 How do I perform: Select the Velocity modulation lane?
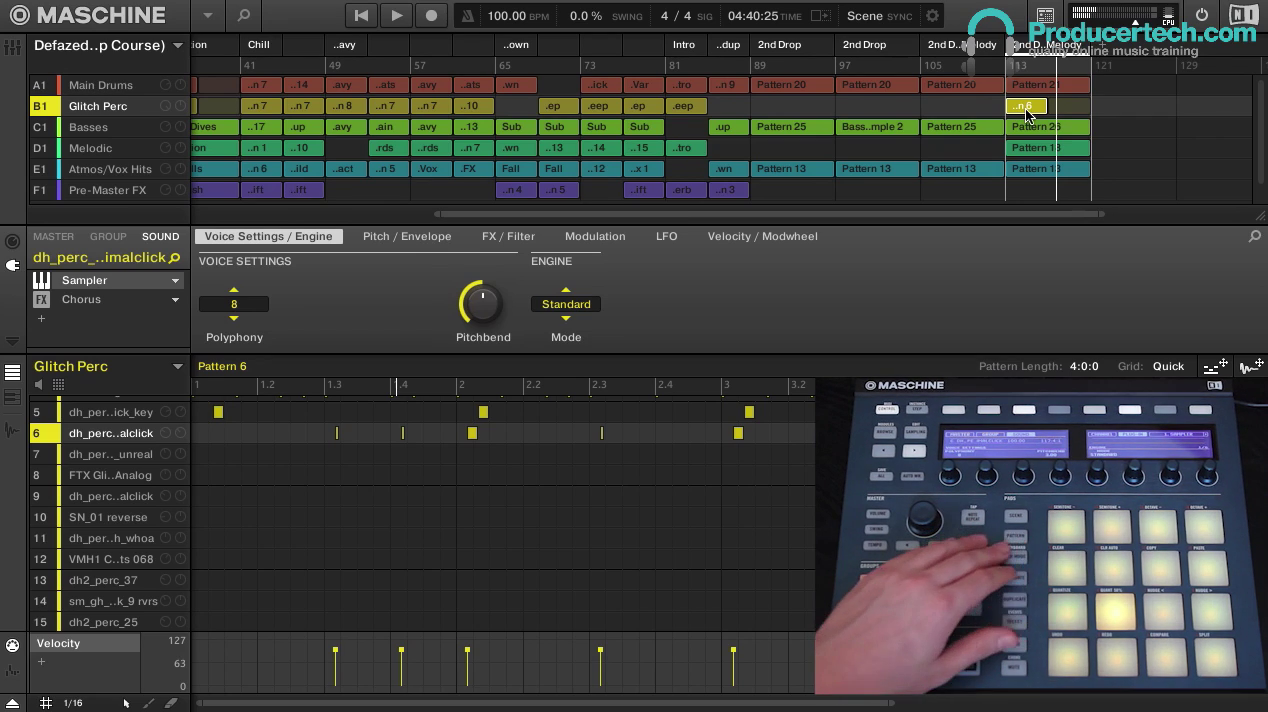[x=86, y=643]
